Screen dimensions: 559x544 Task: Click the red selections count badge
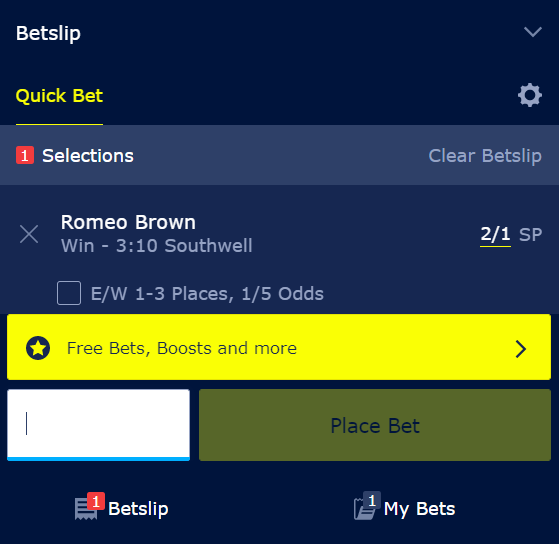point(25,155)
